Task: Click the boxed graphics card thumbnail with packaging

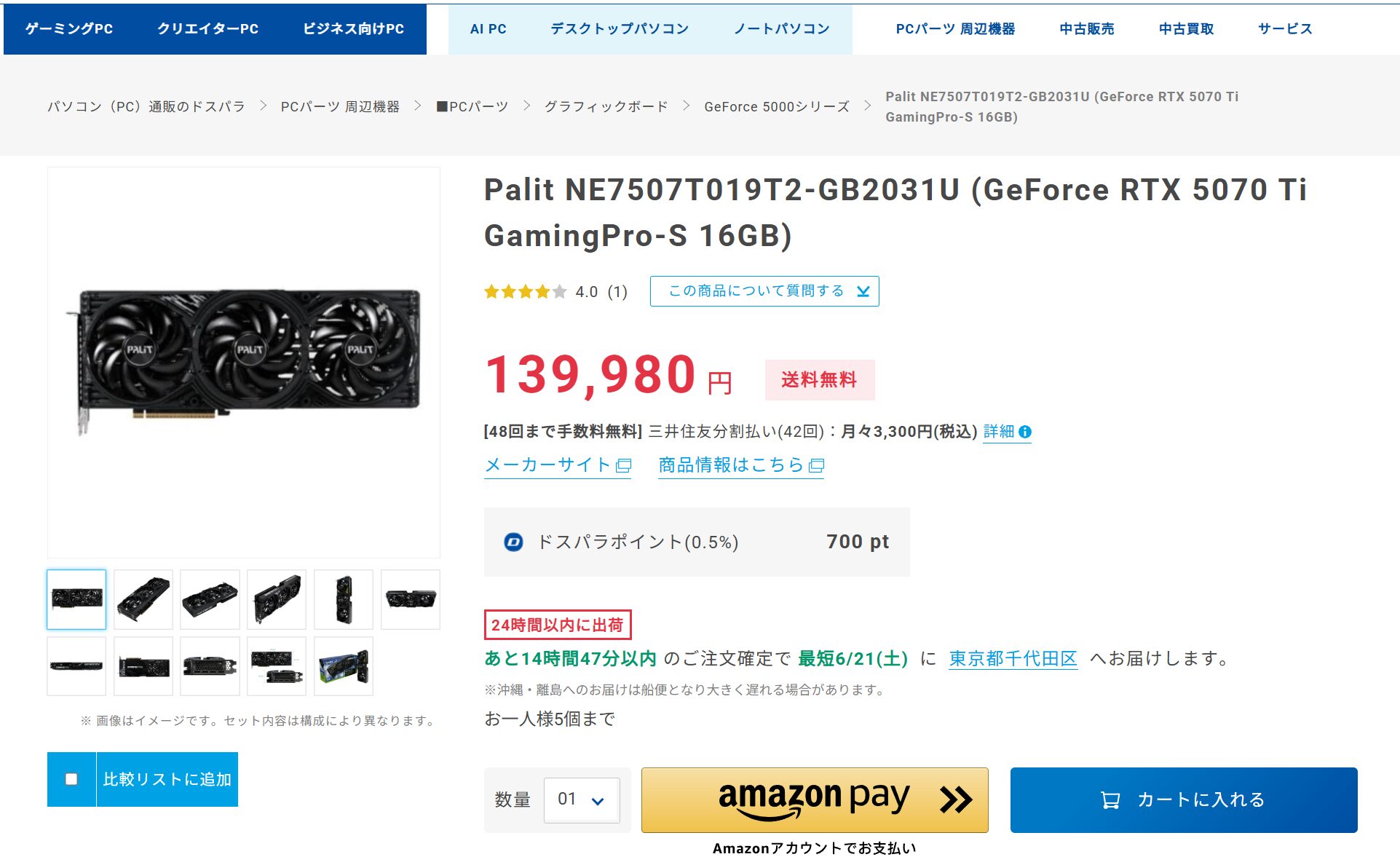Action: pyautogui.click(x=344, y=666)
